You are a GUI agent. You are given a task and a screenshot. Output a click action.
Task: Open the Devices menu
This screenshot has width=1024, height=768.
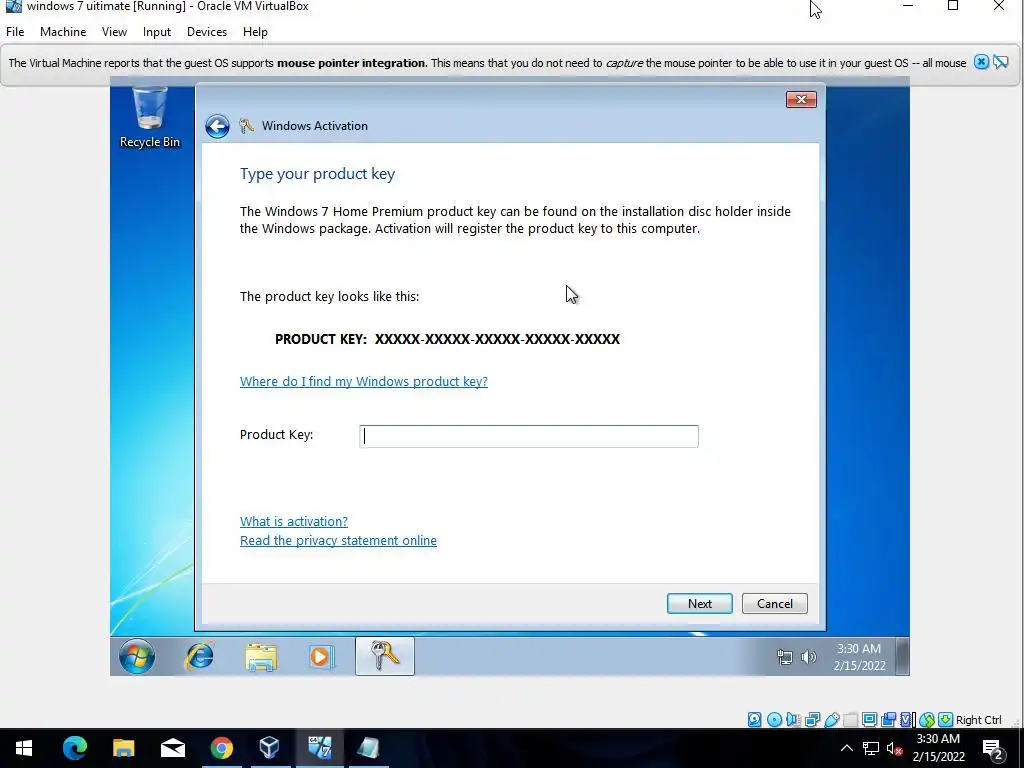206,32
